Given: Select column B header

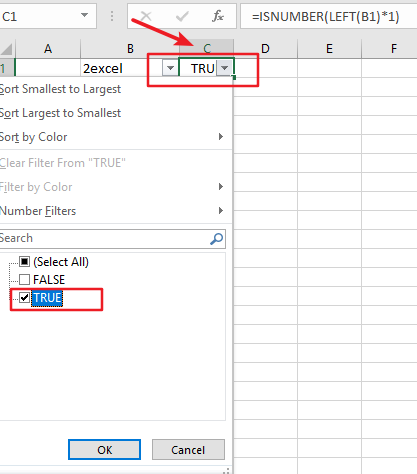Looking at the screenshot, I should pos(130,49).
